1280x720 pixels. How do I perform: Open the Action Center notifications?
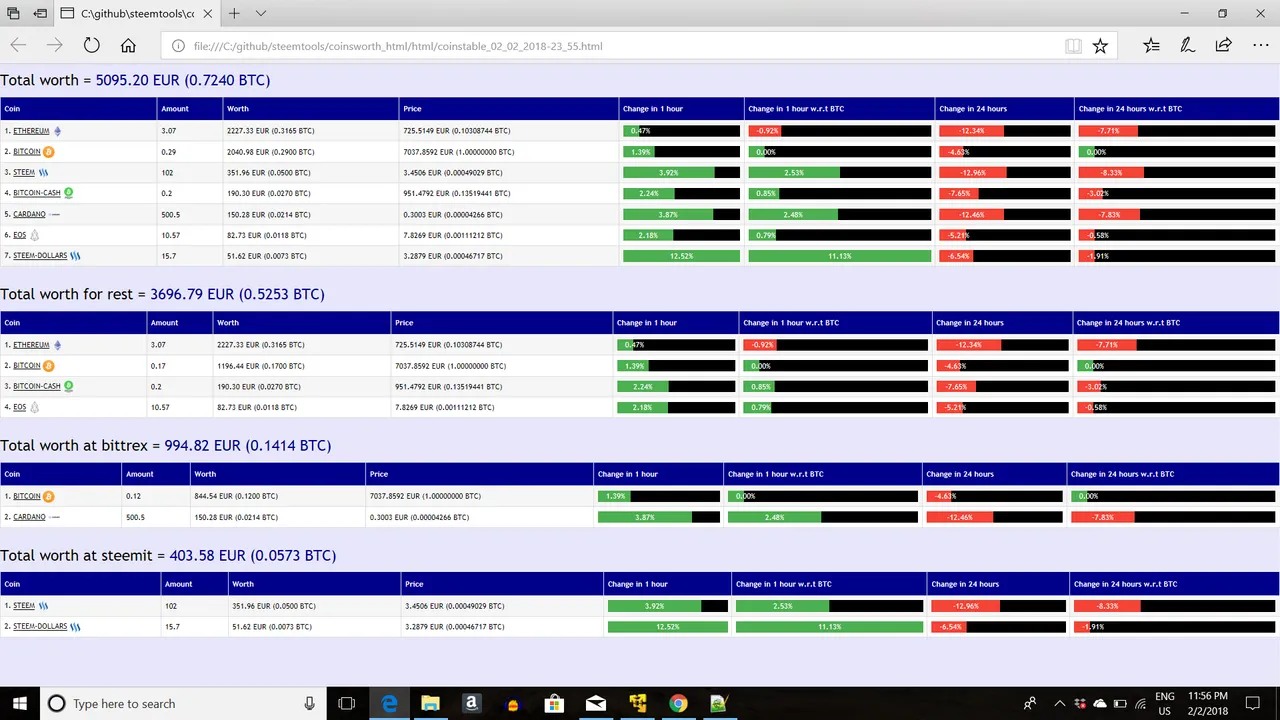pos(1253,703)
